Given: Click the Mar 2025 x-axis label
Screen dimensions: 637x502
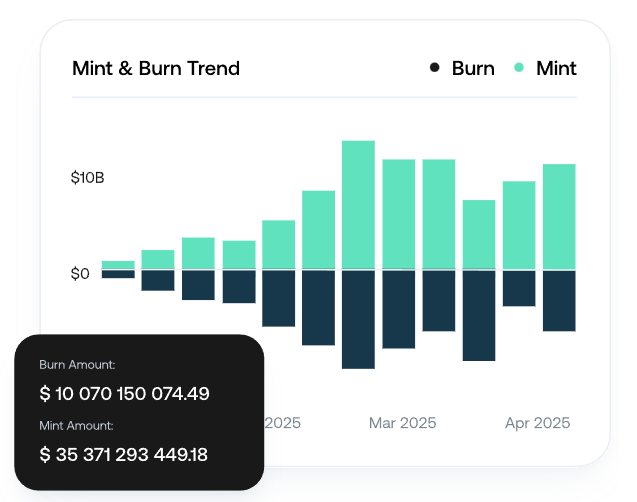Looking at the screenshot, I should tap(402, 423).
